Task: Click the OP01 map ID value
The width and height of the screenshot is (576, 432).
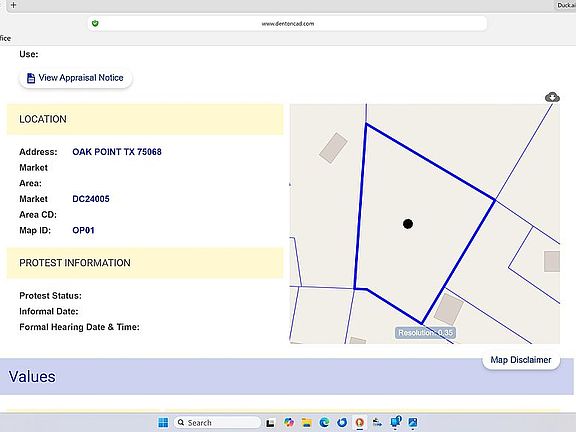Action: [x=83, y=230]
